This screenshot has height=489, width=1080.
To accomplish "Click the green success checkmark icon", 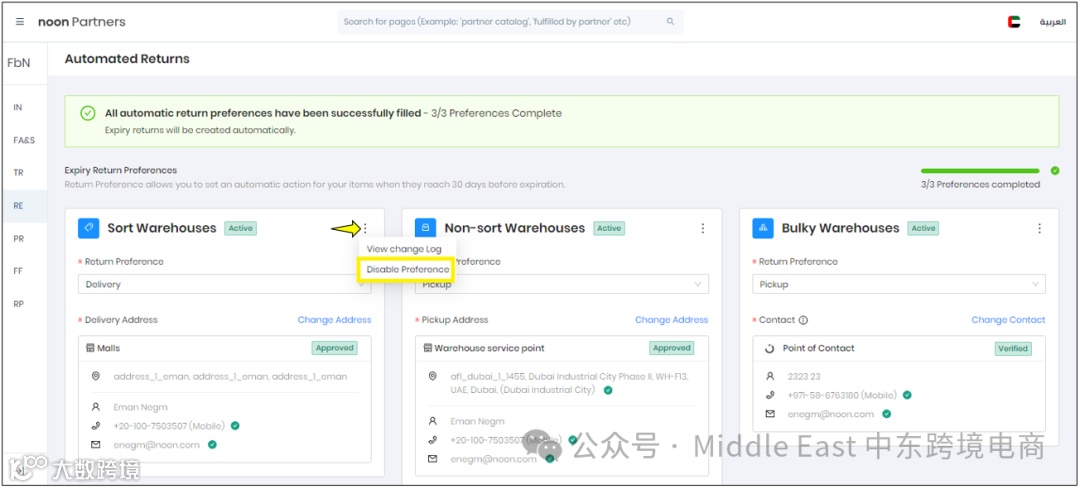I will pyautogui.click(x=87, y=114).
